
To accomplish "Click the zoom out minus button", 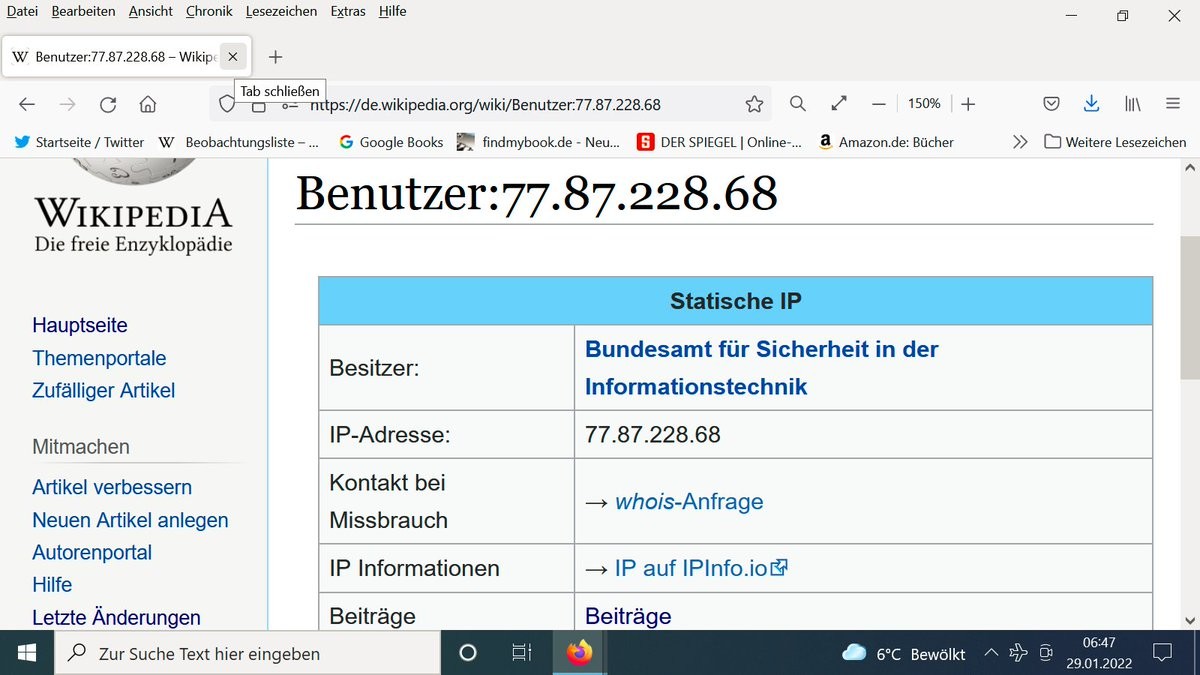I will coord(879,104).
